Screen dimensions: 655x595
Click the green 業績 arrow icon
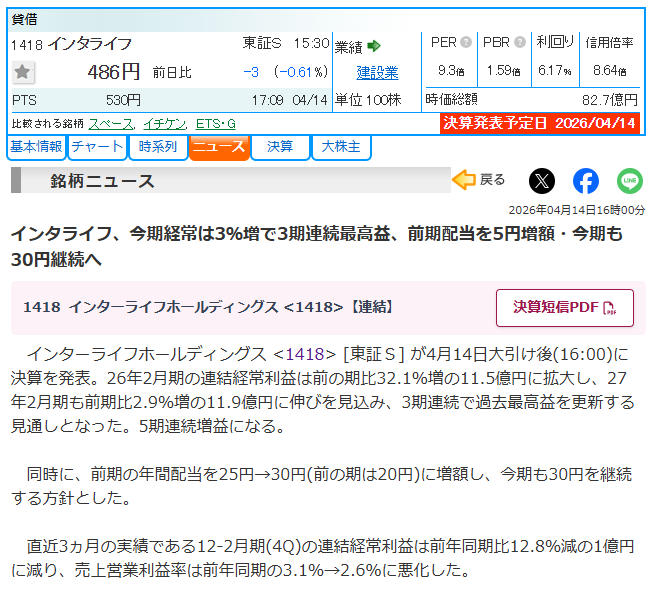click(374, 46)
